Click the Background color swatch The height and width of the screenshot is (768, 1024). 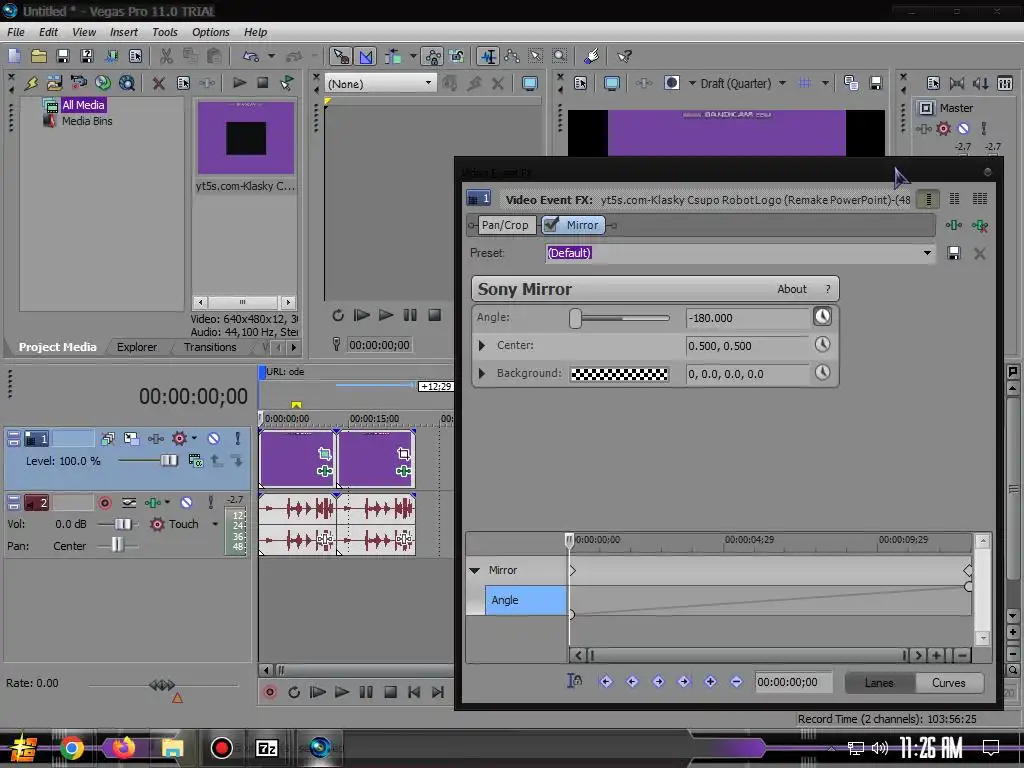(619, 374)
